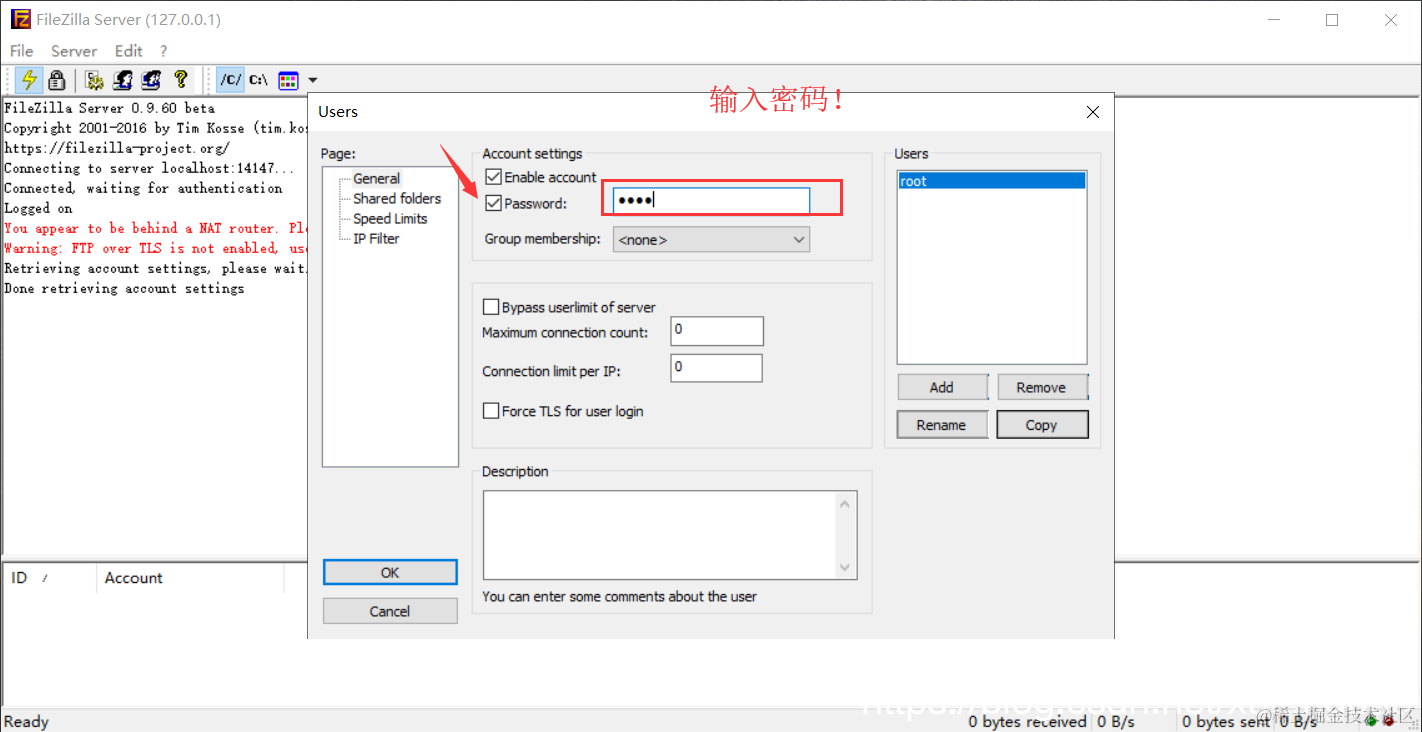The width and height of the screenshot is (1422, 732).
Task: Select Speed Limits page
Action: 390,218
